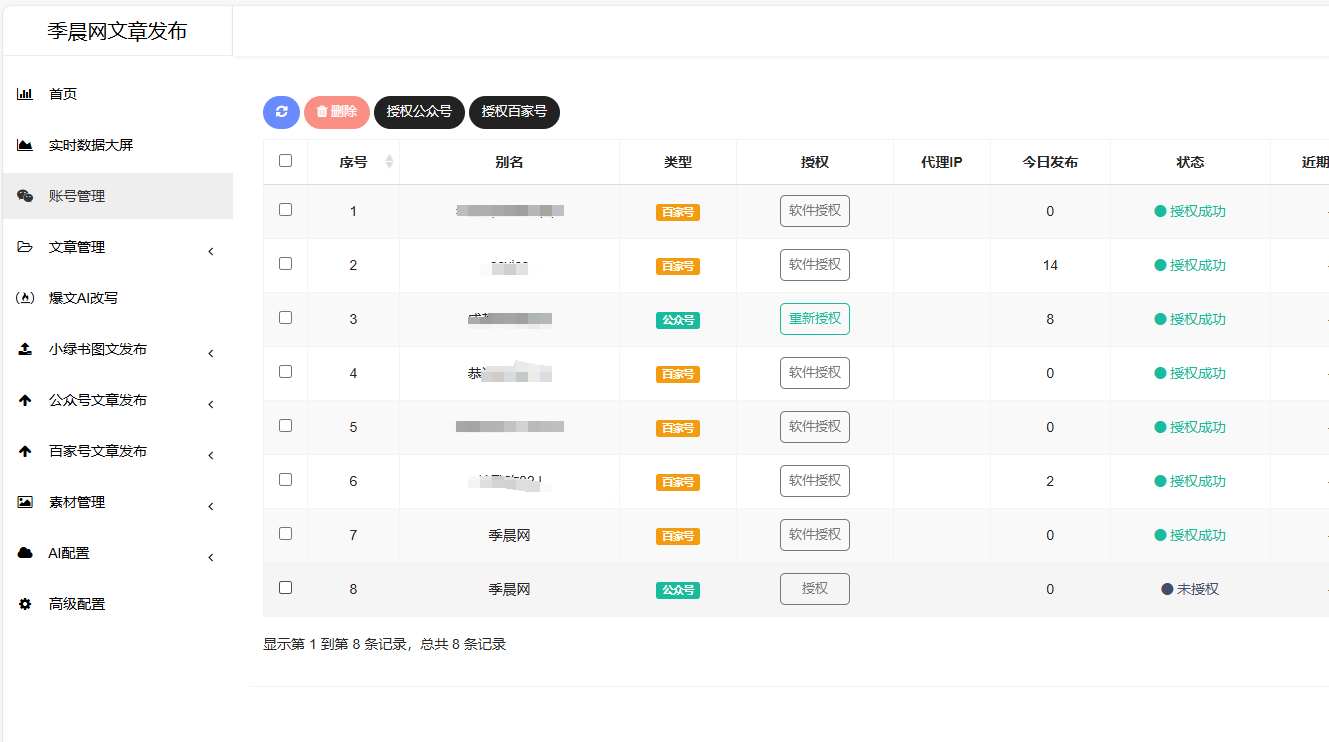
Task: Click the cloud icon beside AI配置
Action: (25, 553)
